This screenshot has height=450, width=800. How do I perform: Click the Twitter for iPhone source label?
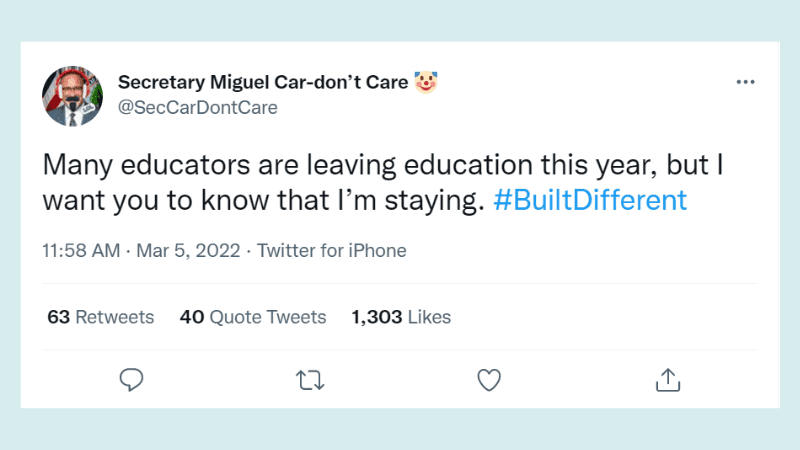[331, 250]
